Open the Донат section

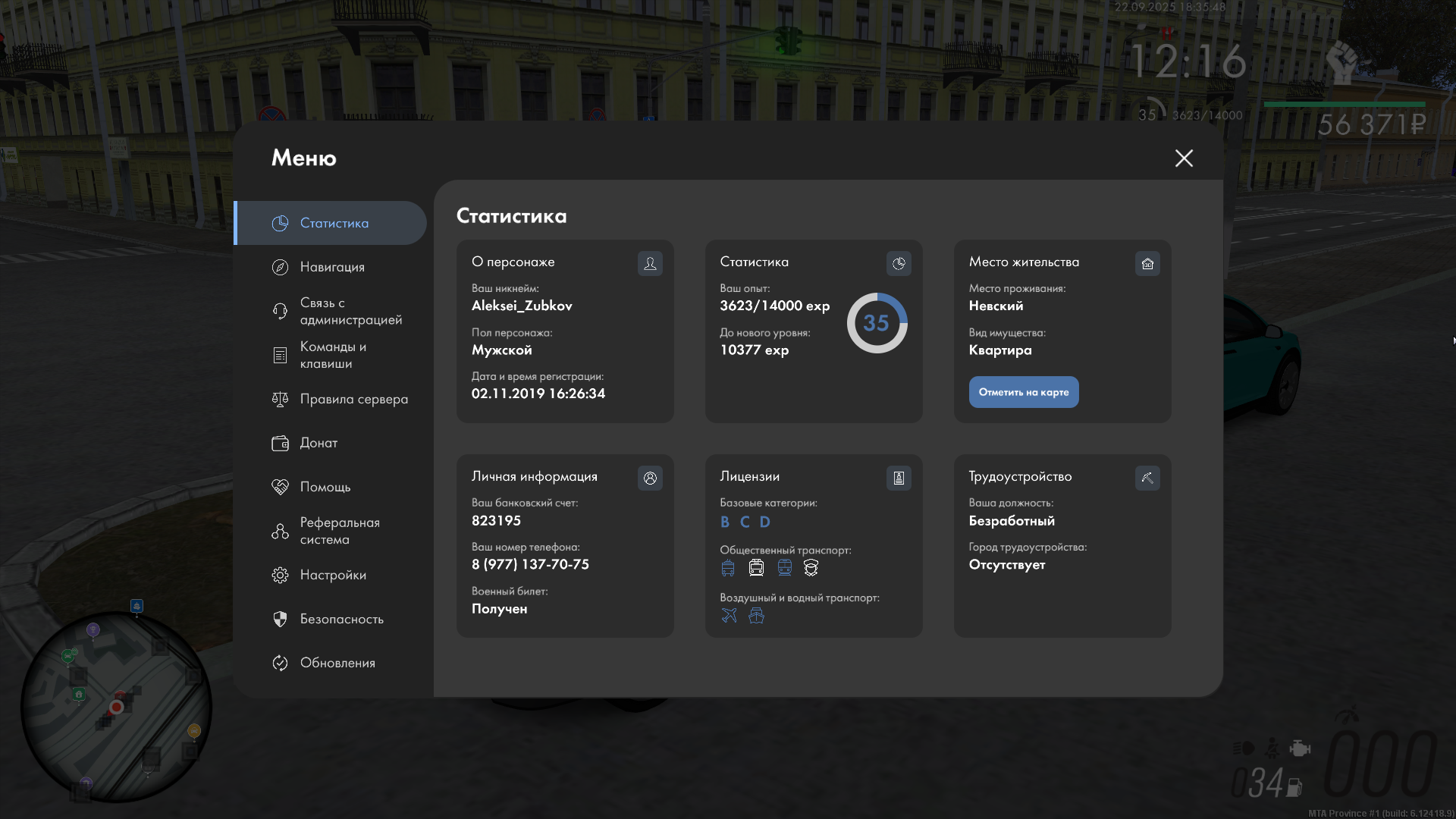click(x=318, y=443)
